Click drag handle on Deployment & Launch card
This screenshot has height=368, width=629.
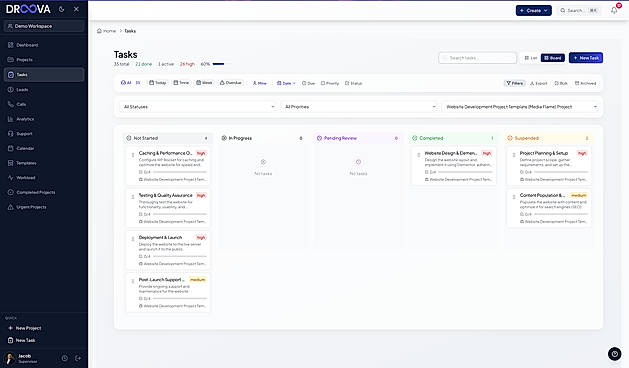[133, 239]
